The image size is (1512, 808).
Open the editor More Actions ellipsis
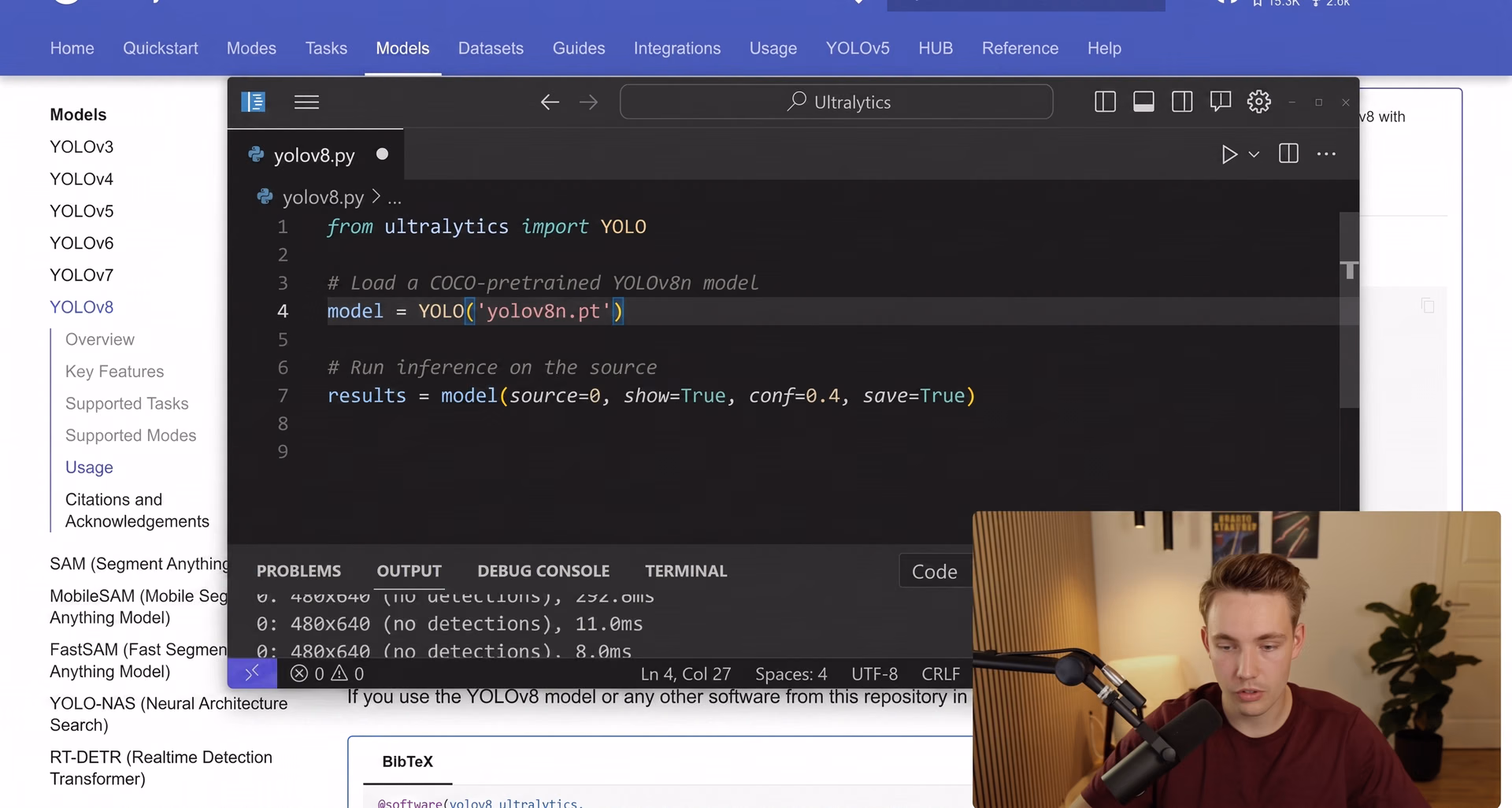(1326, 154)
